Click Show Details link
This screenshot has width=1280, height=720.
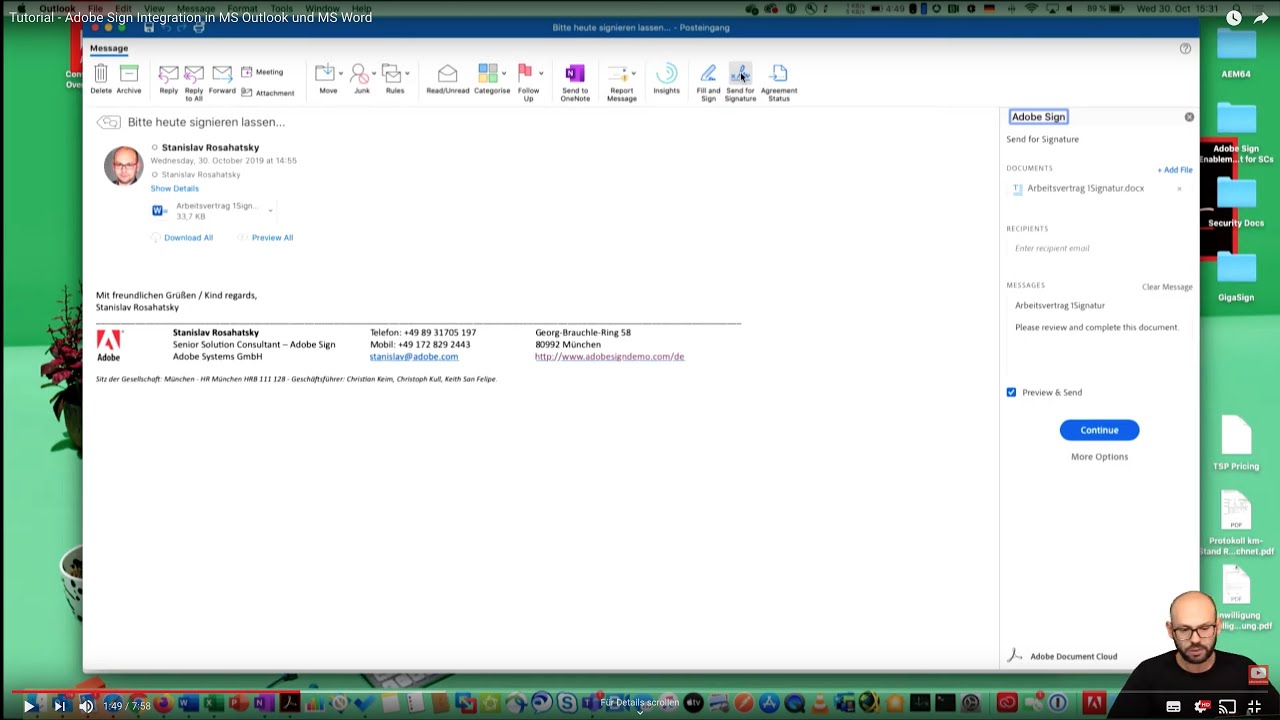pyautogui.click(x=174, y=188)
